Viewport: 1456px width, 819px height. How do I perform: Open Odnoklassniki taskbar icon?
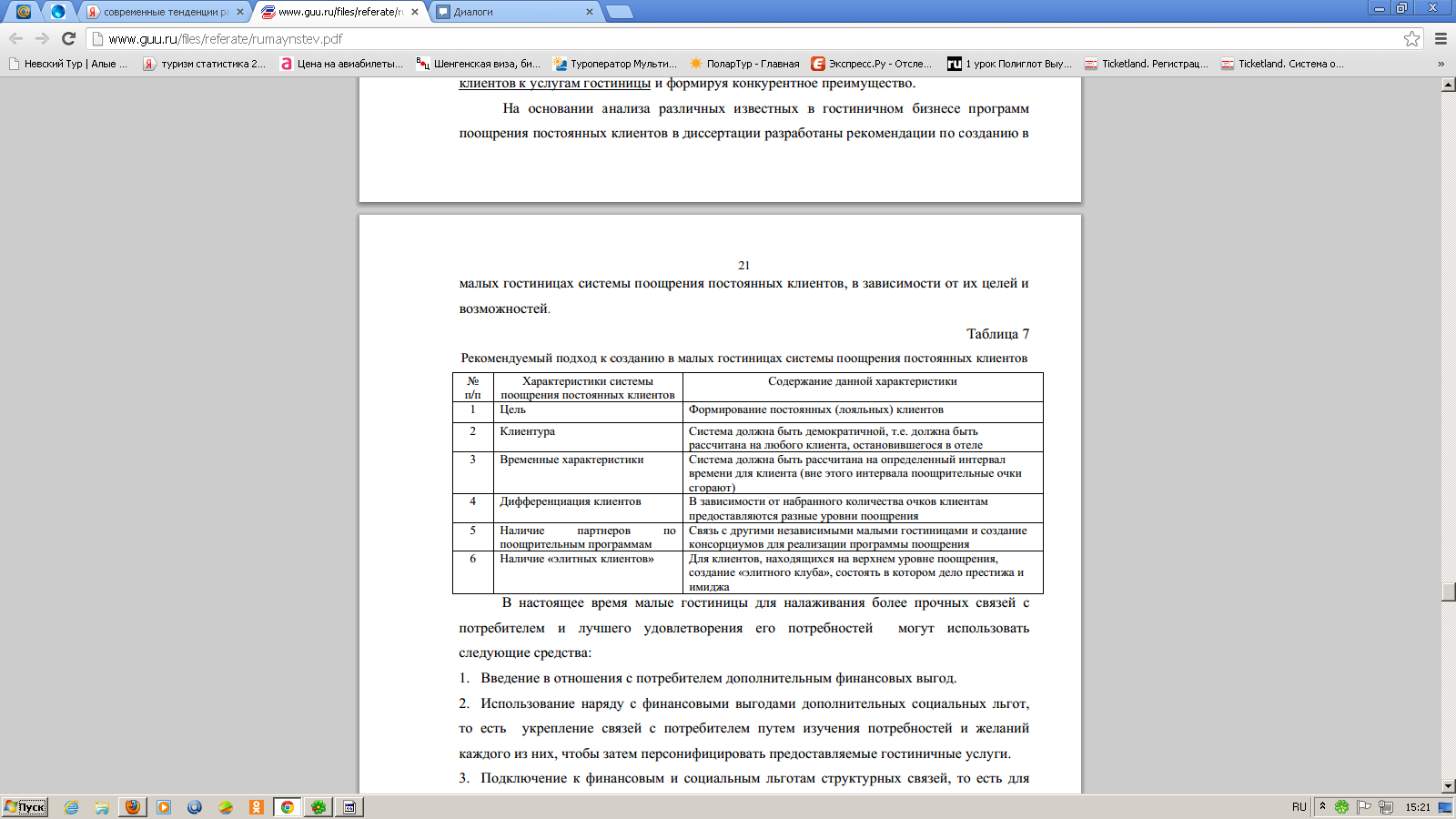click(257, 807)
